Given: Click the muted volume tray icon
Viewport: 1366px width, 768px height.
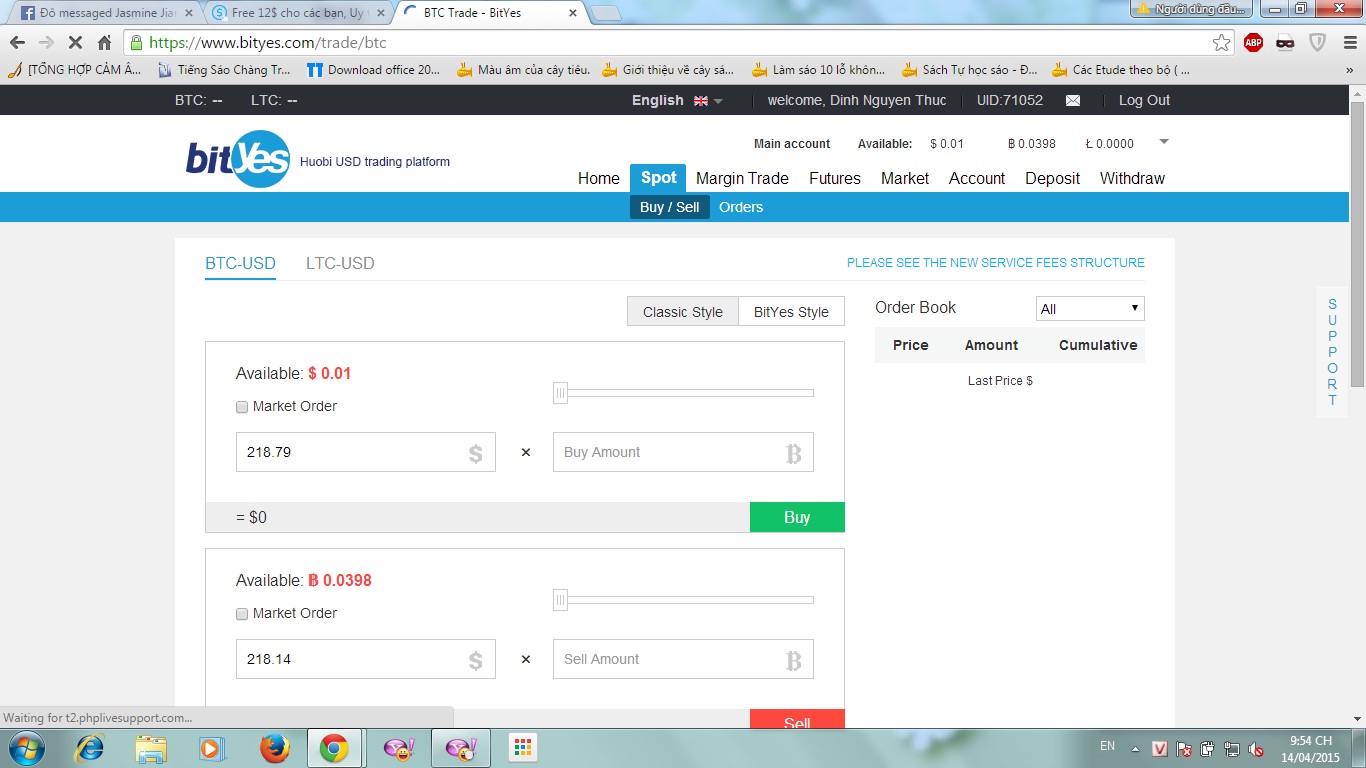Looking at the screenshot, I should point(1257,749).
